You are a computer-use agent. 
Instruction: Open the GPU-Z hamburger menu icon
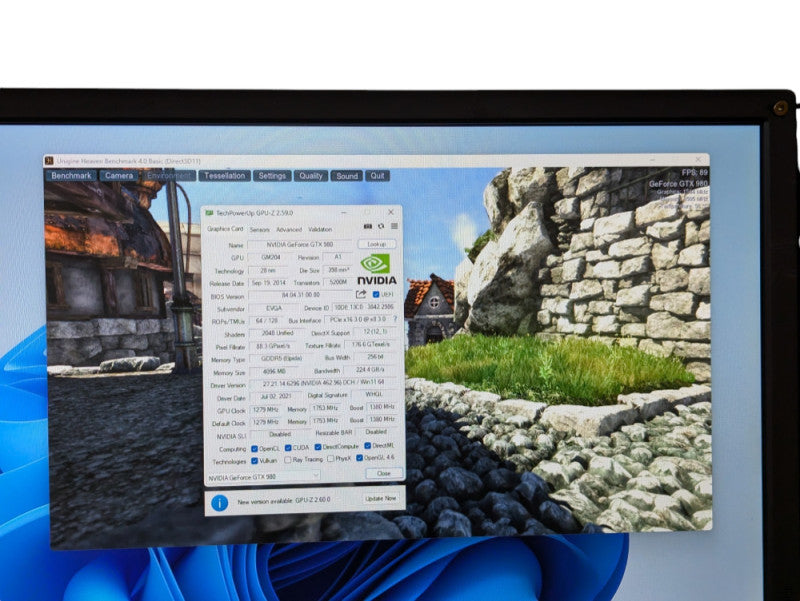(x=394, y=226)
